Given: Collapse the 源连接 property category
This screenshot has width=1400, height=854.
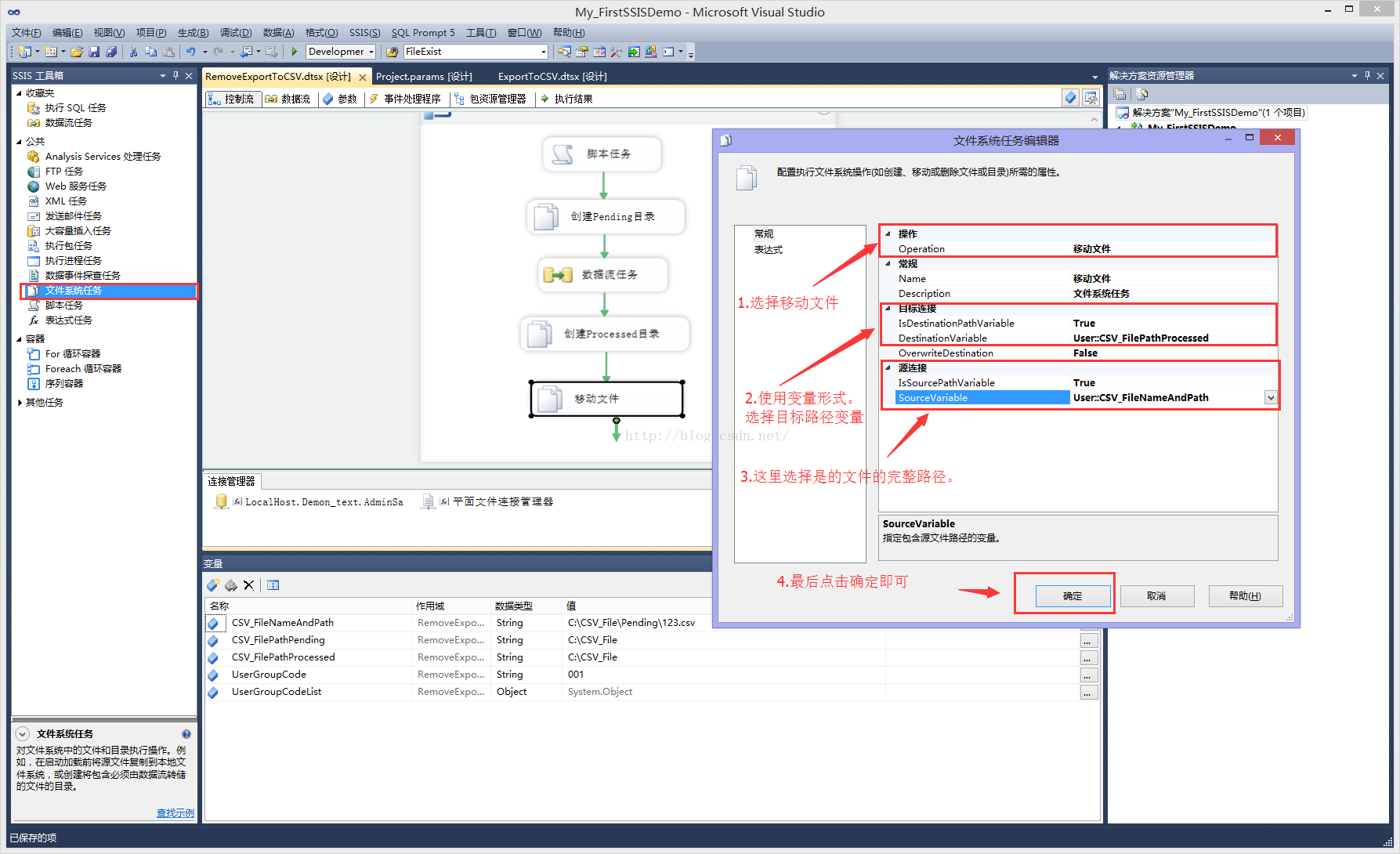Looking at the screenshot, I should point(888,367).
